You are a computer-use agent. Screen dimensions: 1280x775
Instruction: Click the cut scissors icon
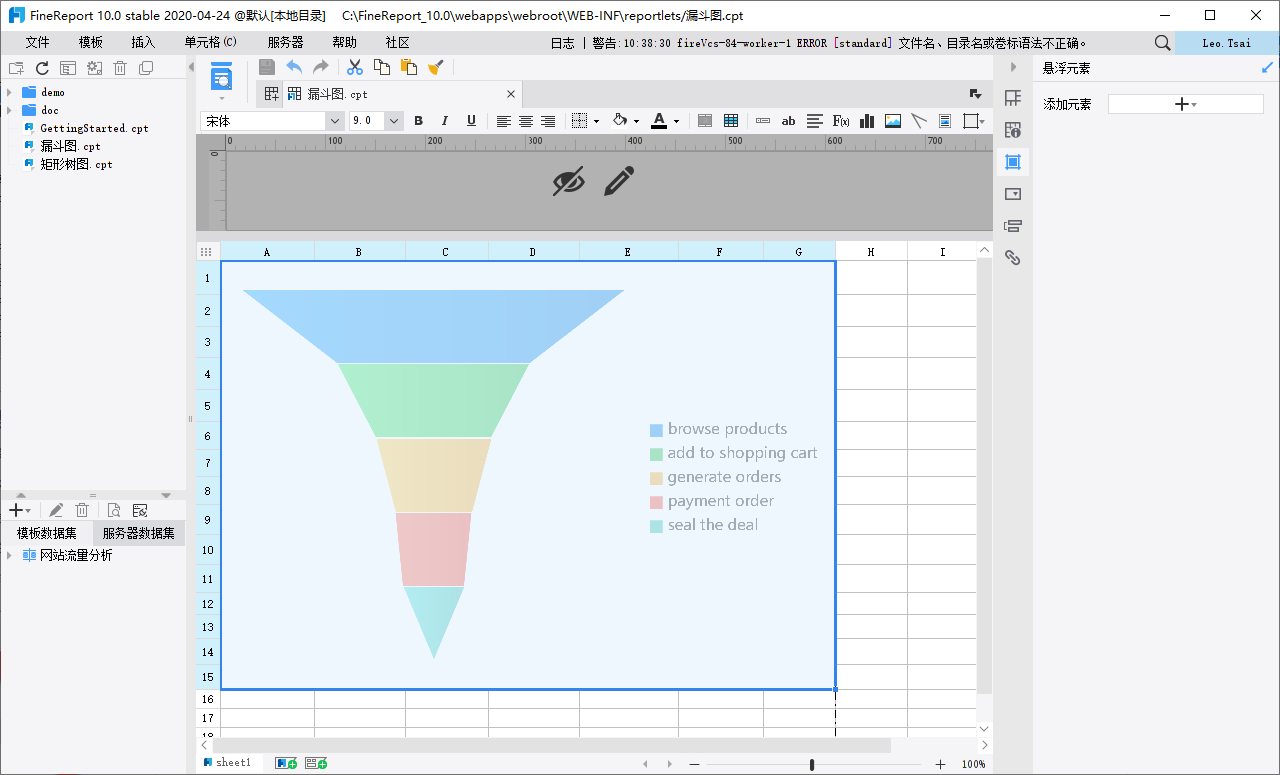pyautogui.click(x=355, y=67)
